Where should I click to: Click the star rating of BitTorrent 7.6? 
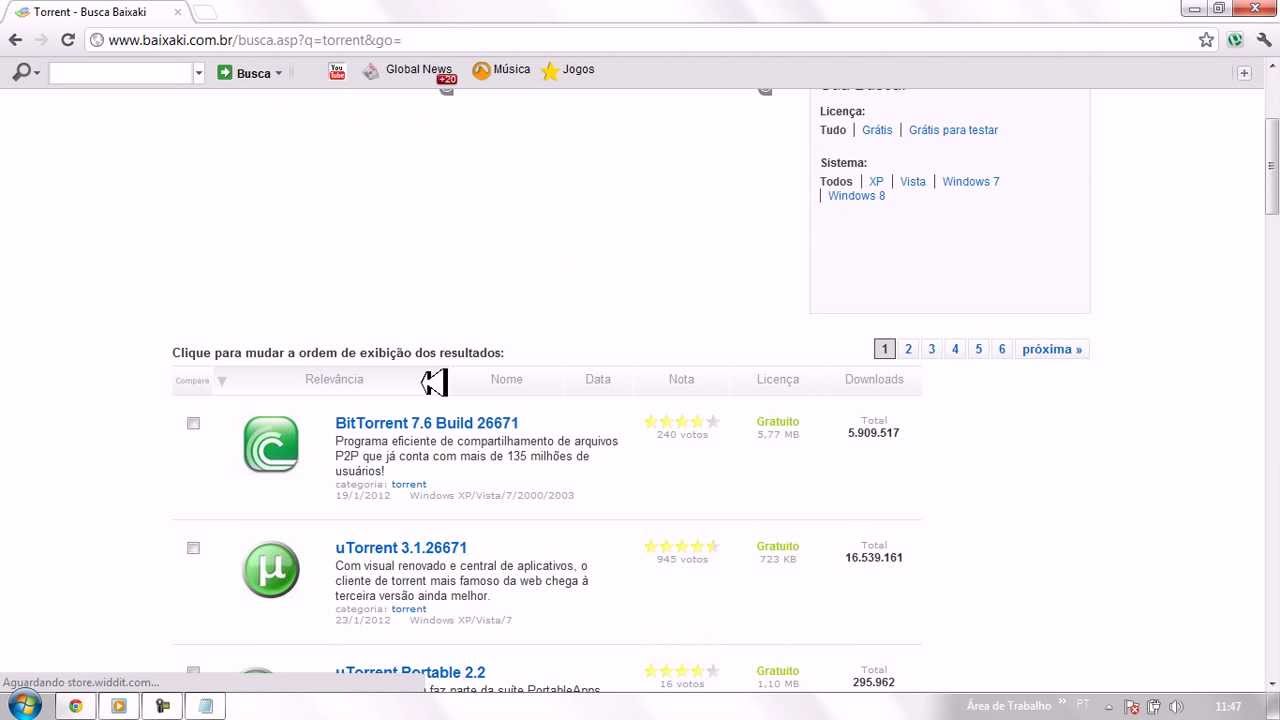[x=682, y=422]
